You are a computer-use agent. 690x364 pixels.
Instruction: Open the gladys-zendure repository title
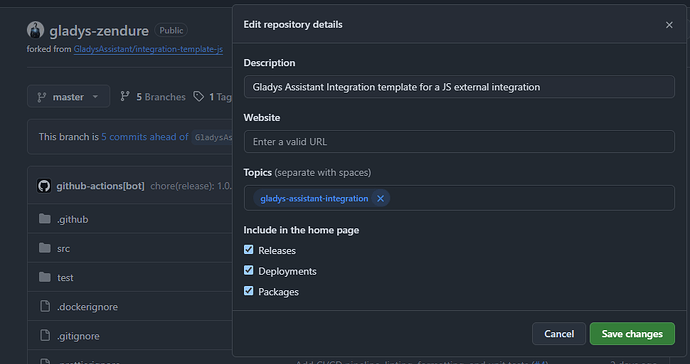tap(99, 31)
